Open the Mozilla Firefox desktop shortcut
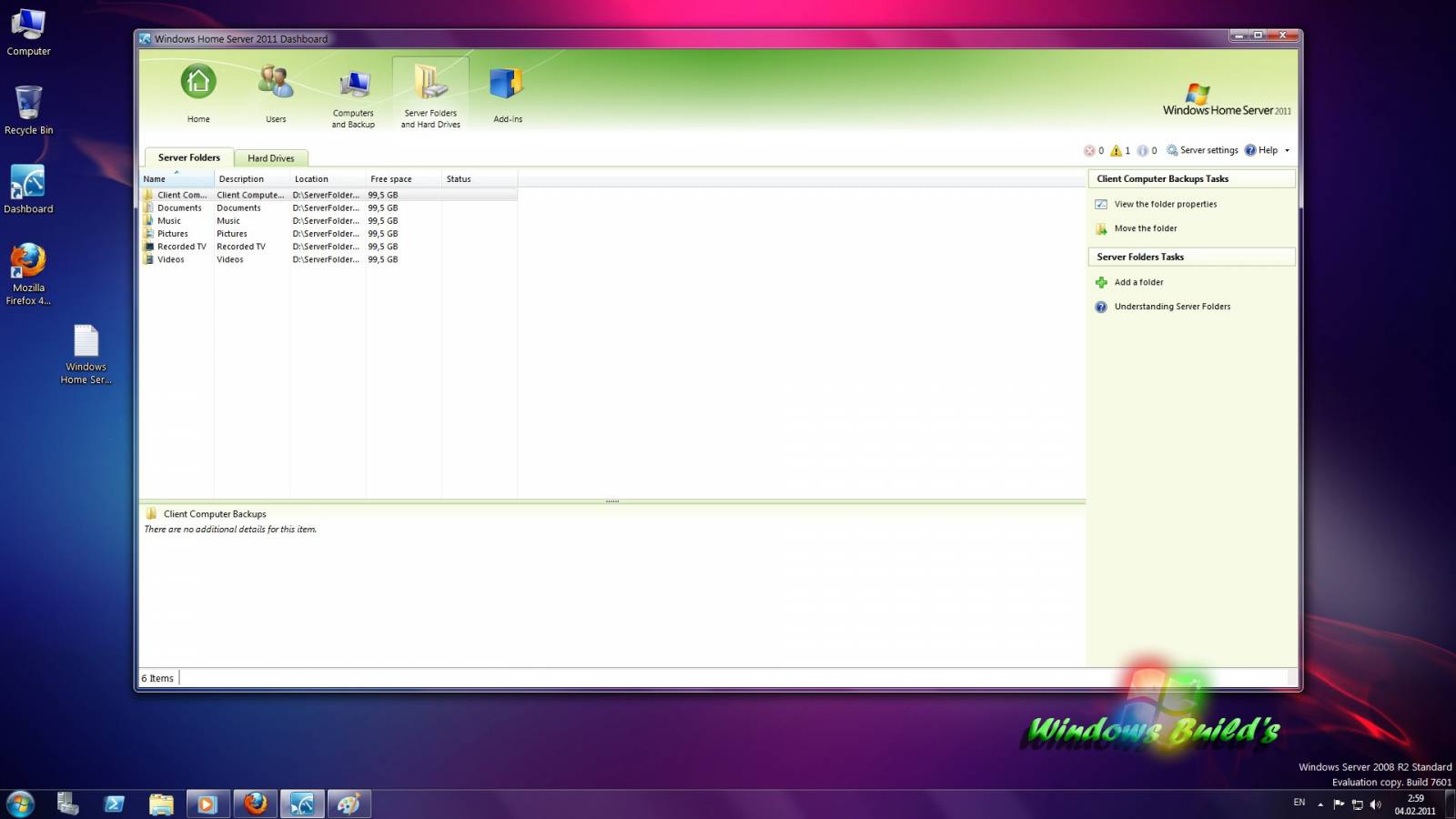Image resolution: width=1456 pixels, height=819 pixels. 28,274
